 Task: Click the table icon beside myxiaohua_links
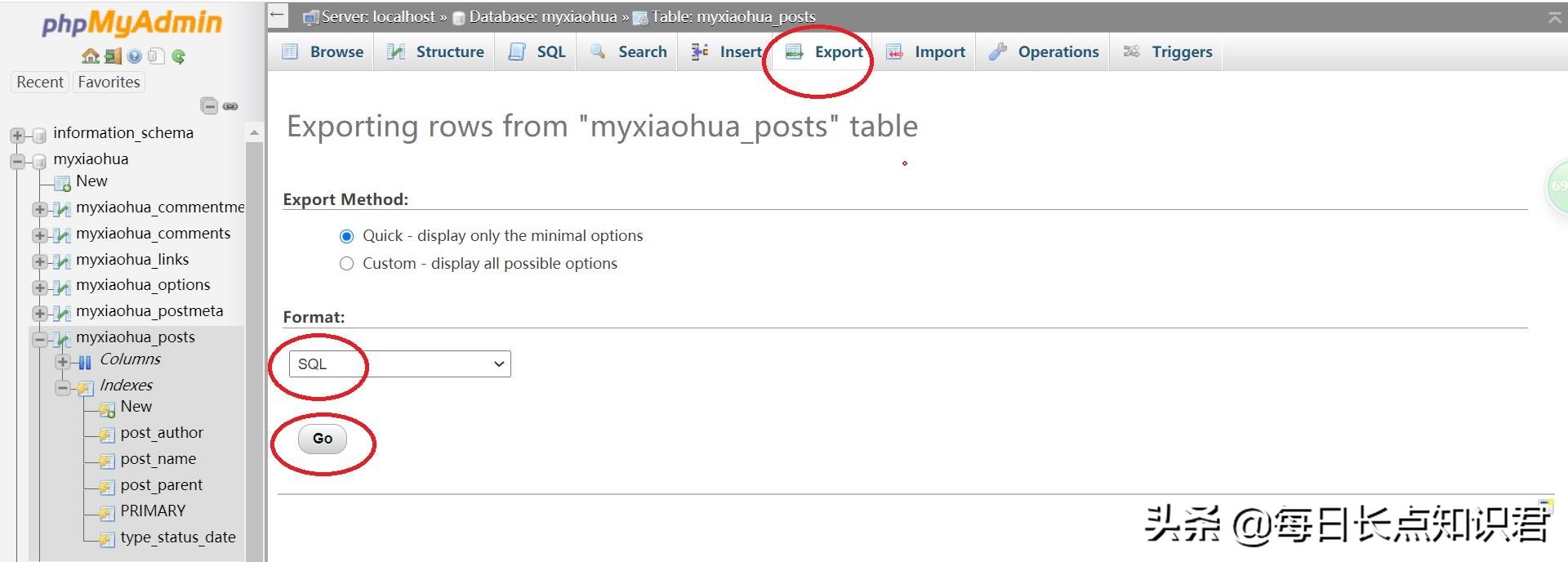click(x=61, y=261)
